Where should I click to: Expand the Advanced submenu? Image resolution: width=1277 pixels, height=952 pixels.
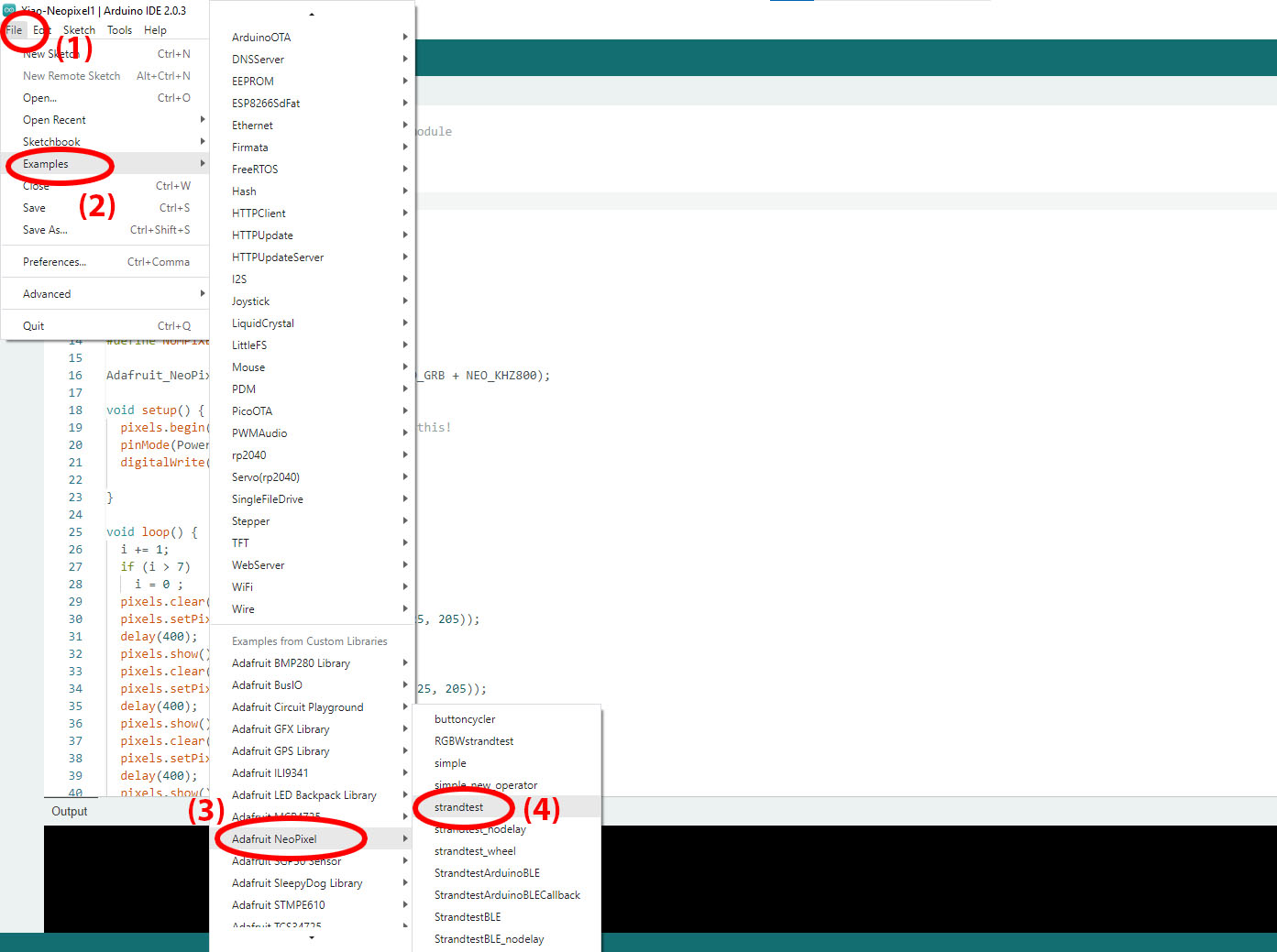pyautogui.click(x=105, y=294)
